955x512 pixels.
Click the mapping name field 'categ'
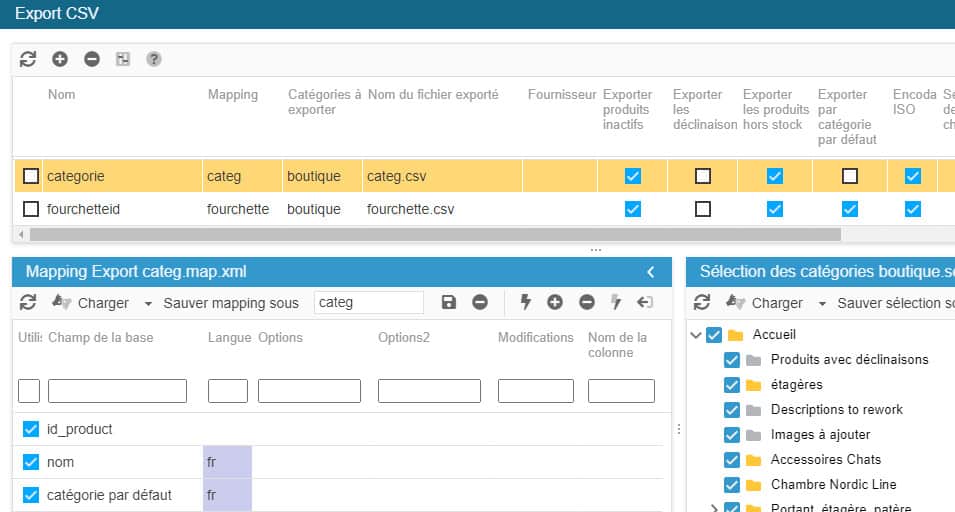[x=368, y=302]
